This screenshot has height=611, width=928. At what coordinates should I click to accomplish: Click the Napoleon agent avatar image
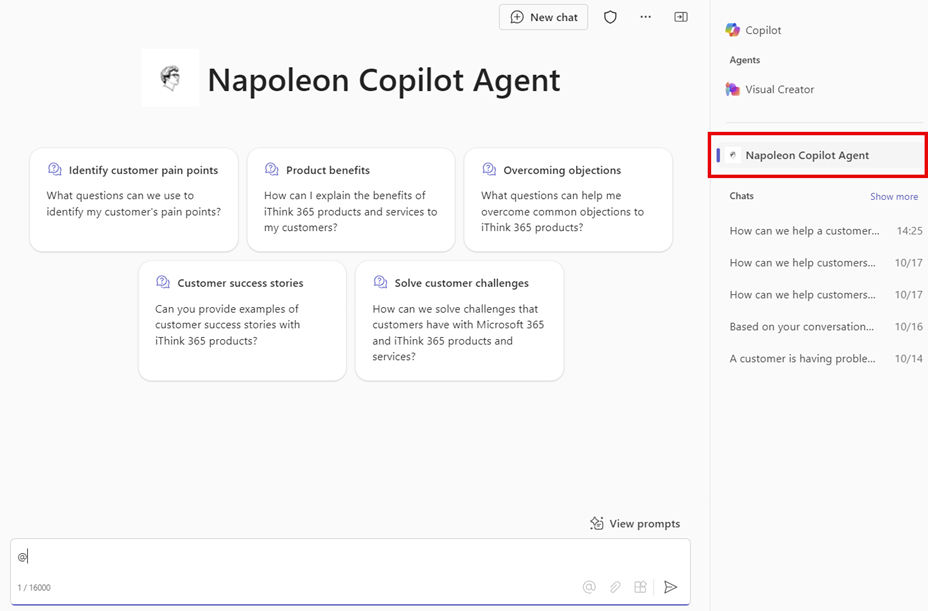[x=170, y=78]
